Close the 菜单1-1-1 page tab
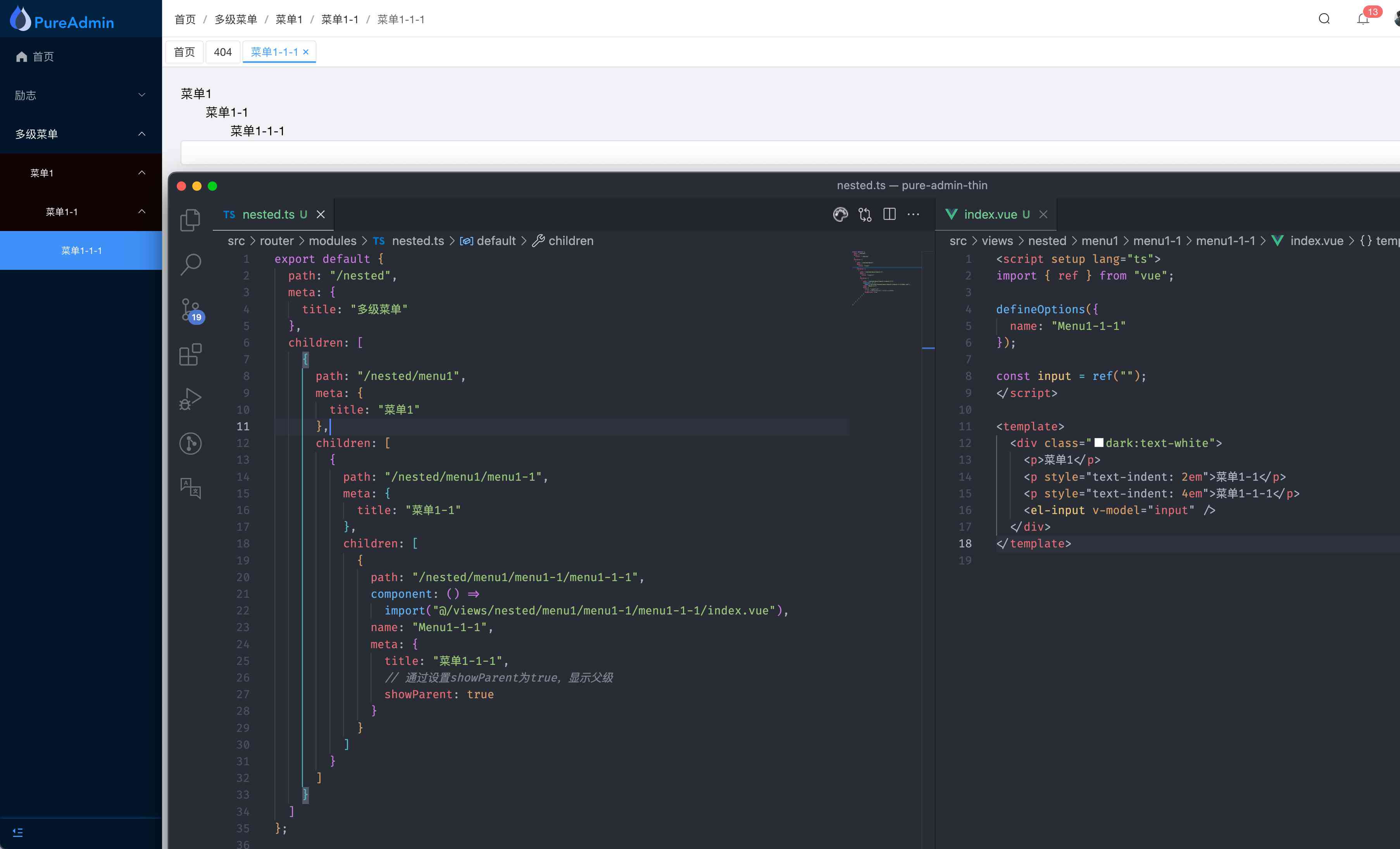Image resolution: width=1400 pixels, height=849 pixels. (306, 52)
